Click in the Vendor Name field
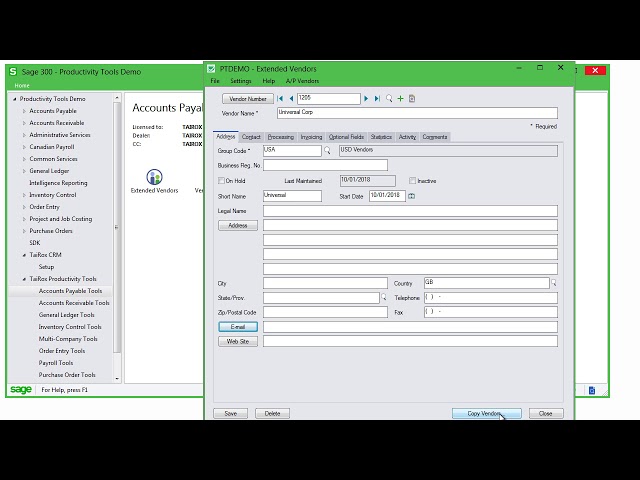This screenshot has height=480, width=640. click(417, 113)
